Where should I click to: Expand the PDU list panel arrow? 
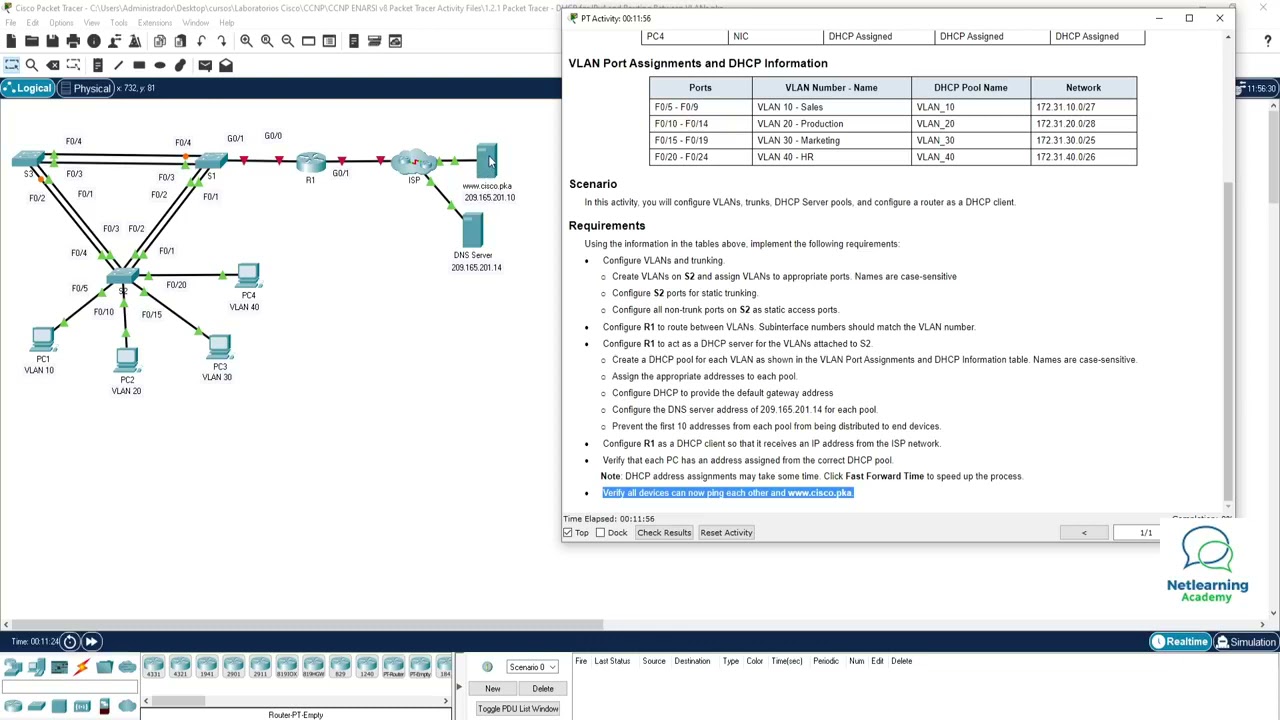tap(459, 687)
